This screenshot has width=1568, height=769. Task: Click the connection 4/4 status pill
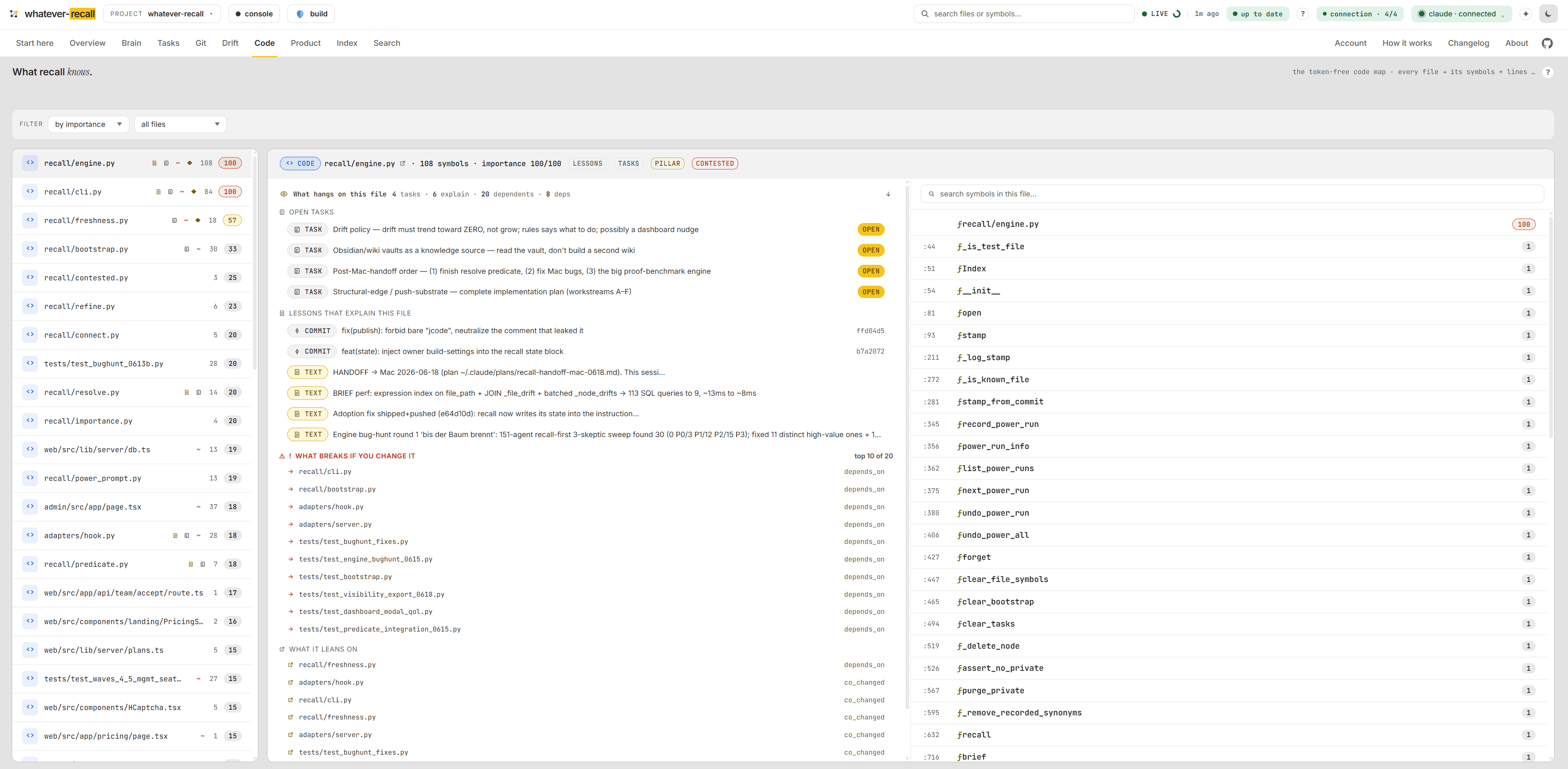(x=1360, y=14)
